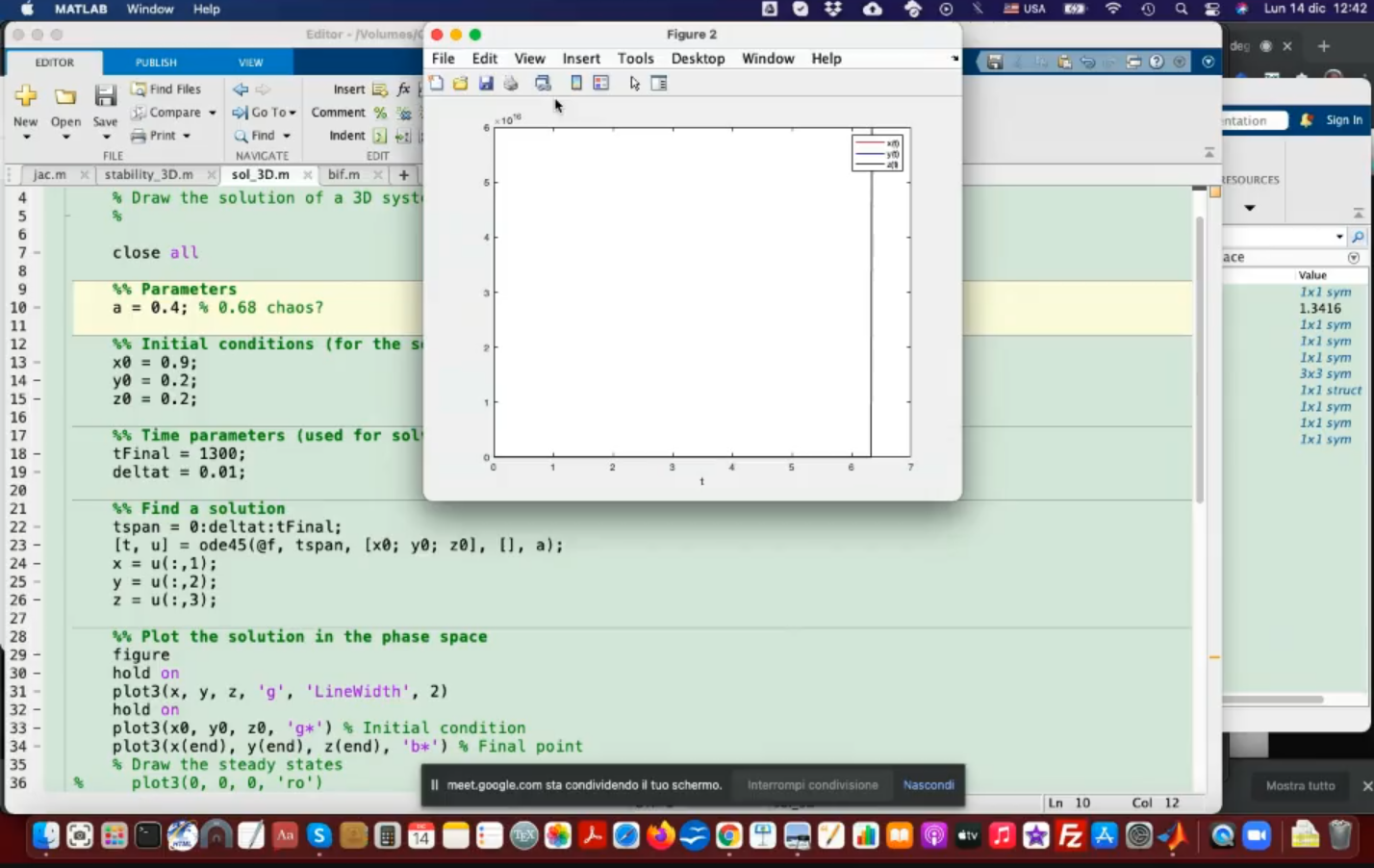Click the plot legend box
The image size is (1374, 868).
(x=877, y=153)
